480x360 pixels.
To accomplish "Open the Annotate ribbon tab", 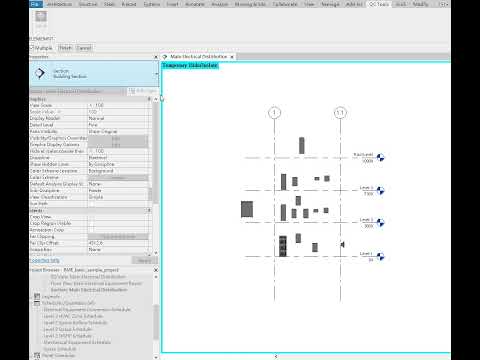I will pyautogui.click(x=195, y=4).
